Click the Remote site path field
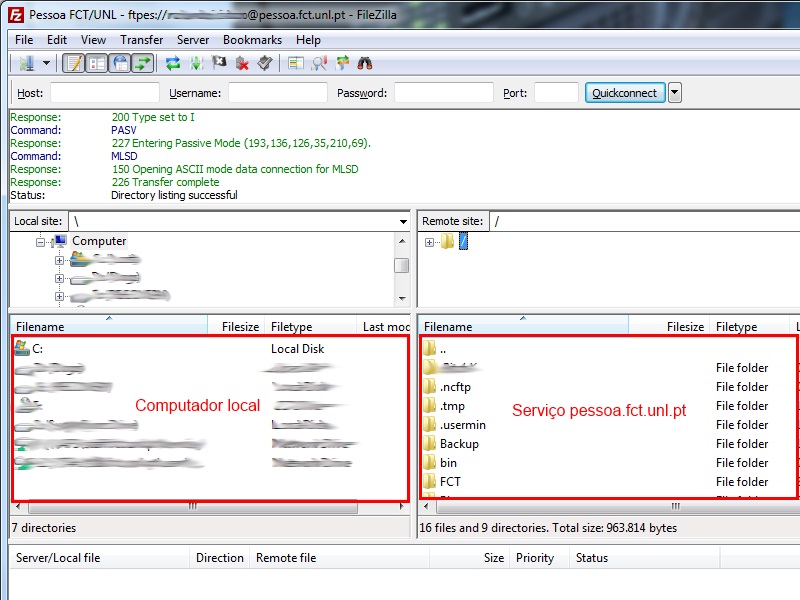The width and height of the screenshot is (800, 600). click(x=644, y=221)
